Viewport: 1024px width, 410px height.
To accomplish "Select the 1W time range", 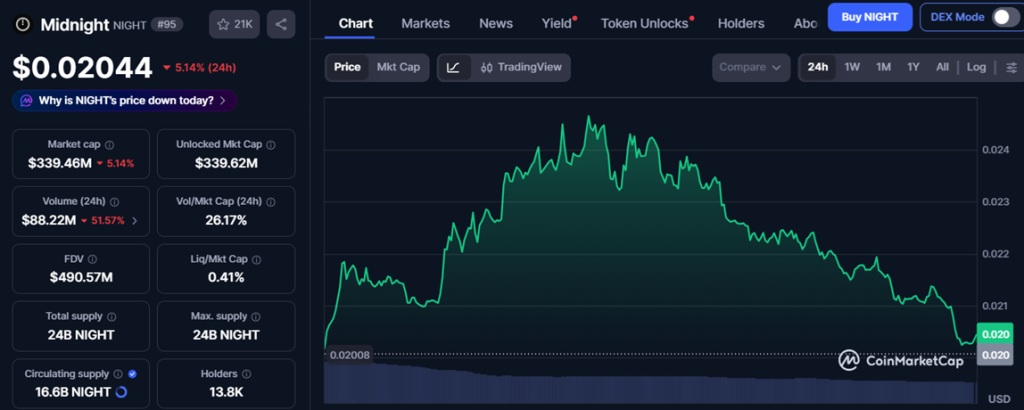I will 852,67.
